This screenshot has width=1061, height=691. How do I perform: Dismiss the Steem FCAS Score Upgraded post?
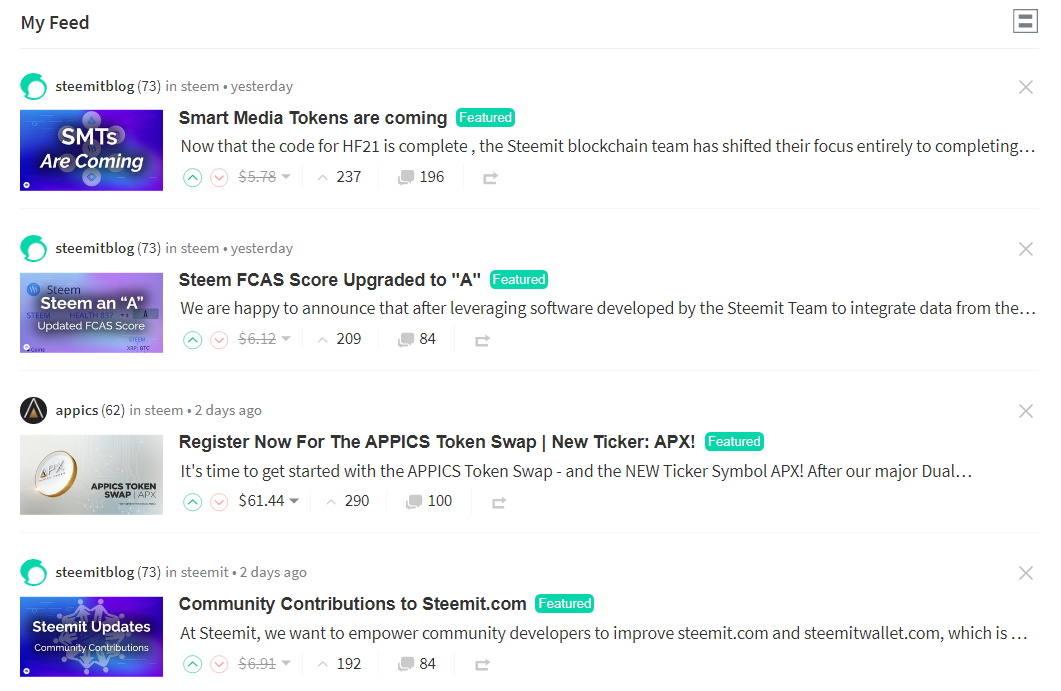click(x=1026, y=249)
